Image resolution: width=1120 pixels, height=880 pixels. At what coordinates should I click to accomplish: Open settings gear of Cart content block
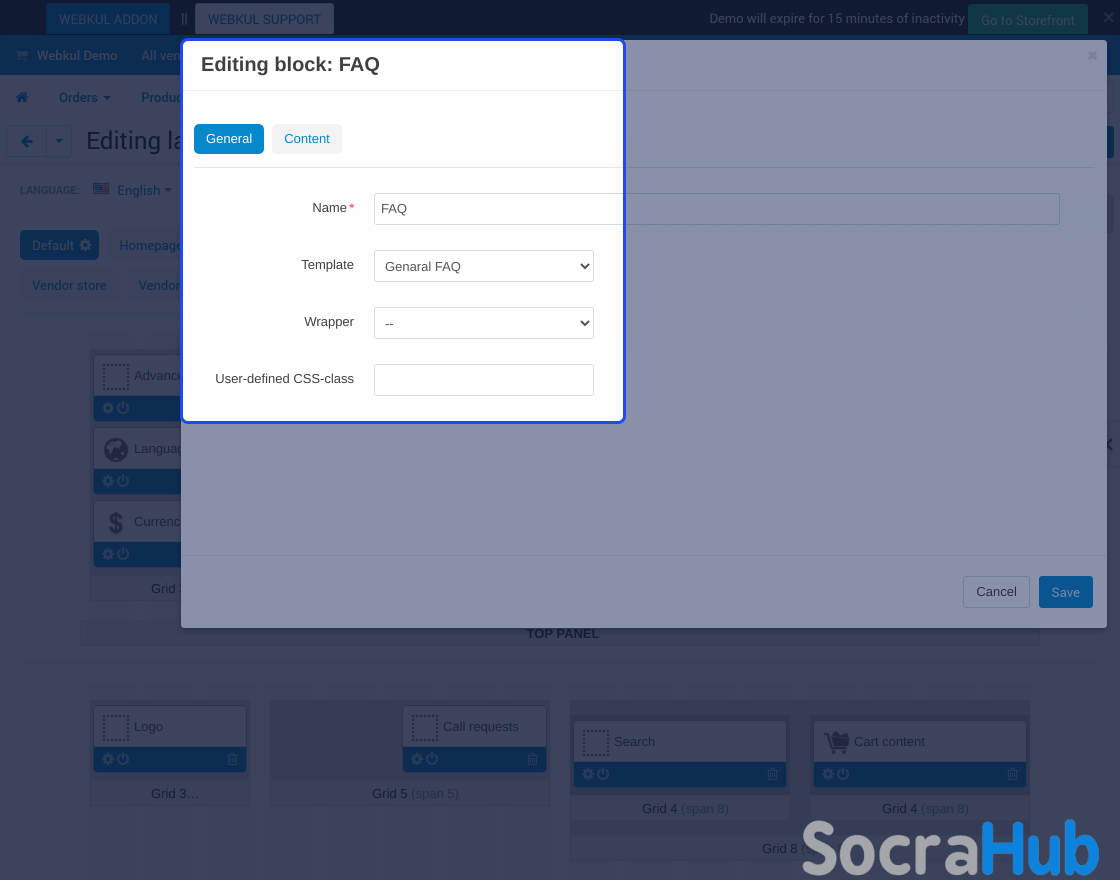(828, 774)
